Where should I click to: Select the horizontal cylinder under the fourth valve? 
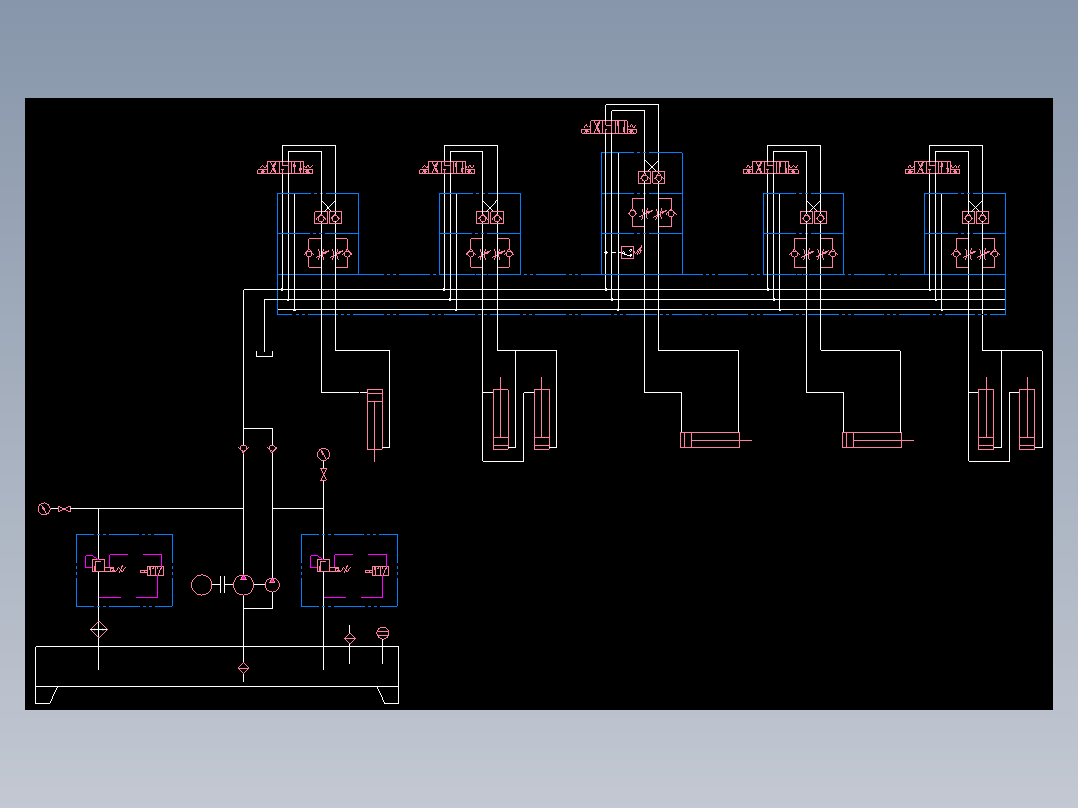pos(877,440)
